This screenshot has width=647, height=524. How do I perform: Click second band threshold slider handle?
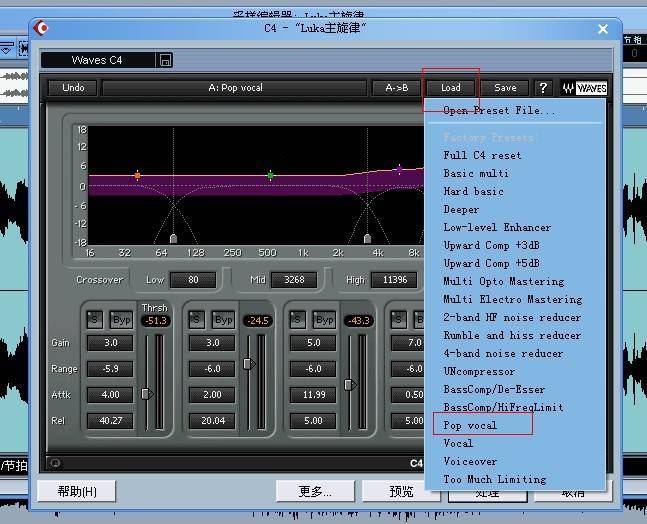point(249,364)
